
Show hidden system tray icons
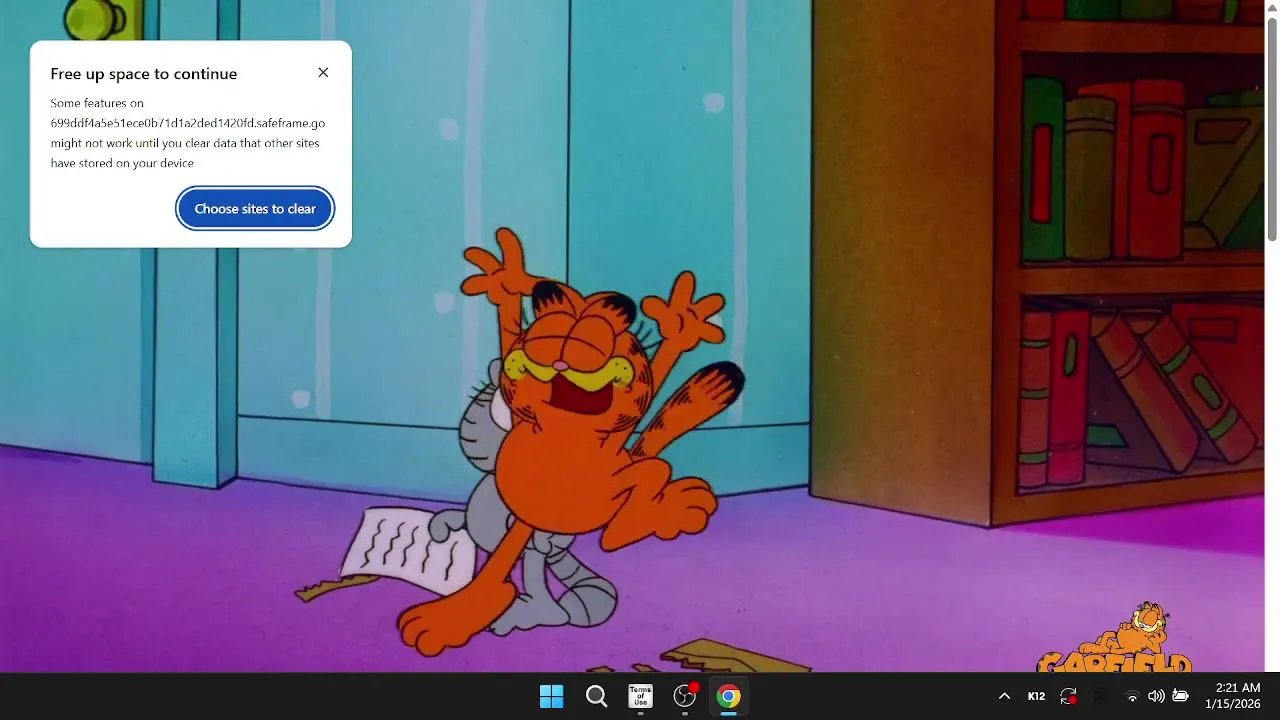click(x=1004, y=696)
